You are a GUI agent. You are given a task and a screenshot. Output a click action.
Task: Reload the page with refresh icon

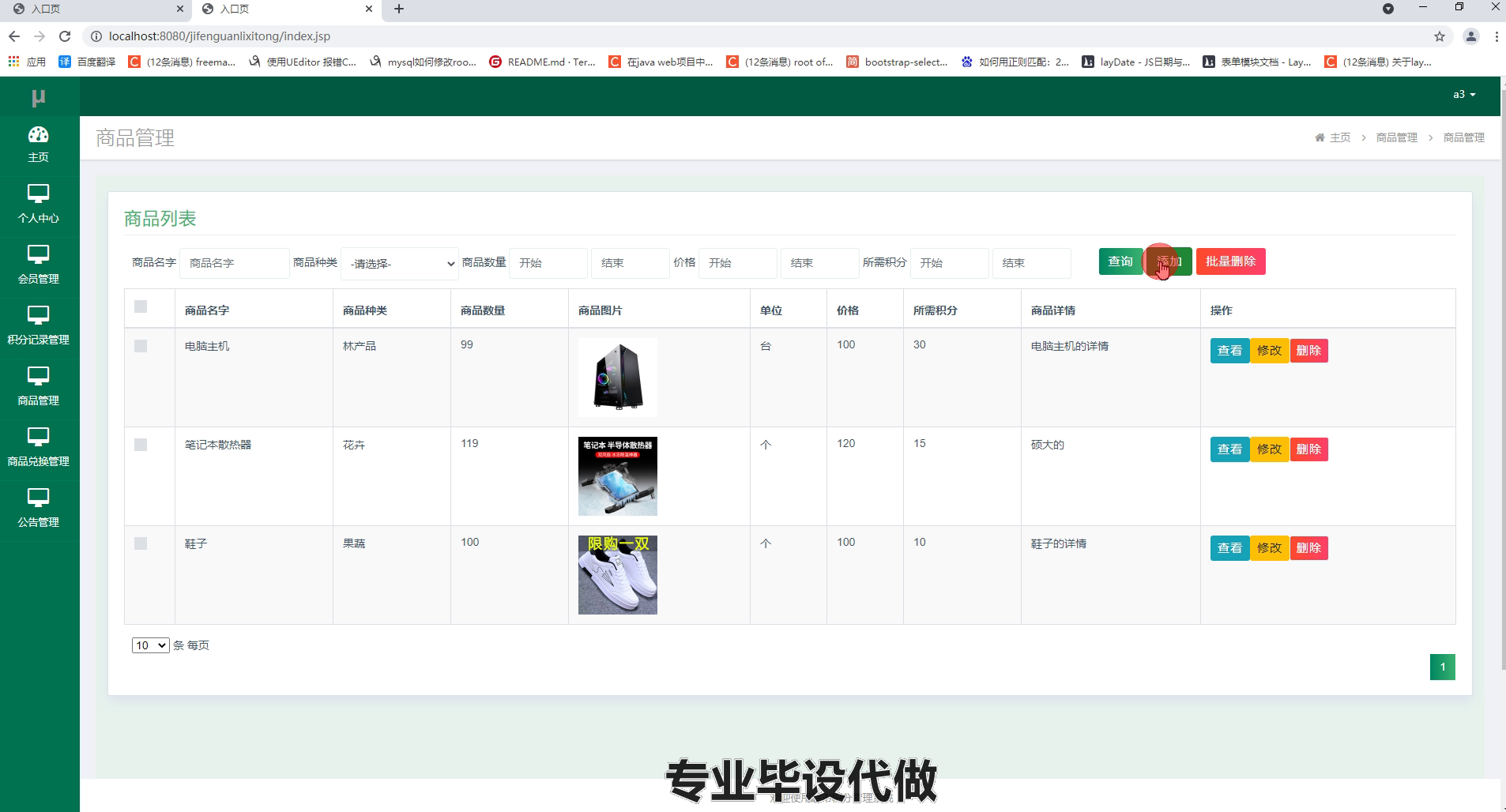pyautogui.click(x=66, y=36)
